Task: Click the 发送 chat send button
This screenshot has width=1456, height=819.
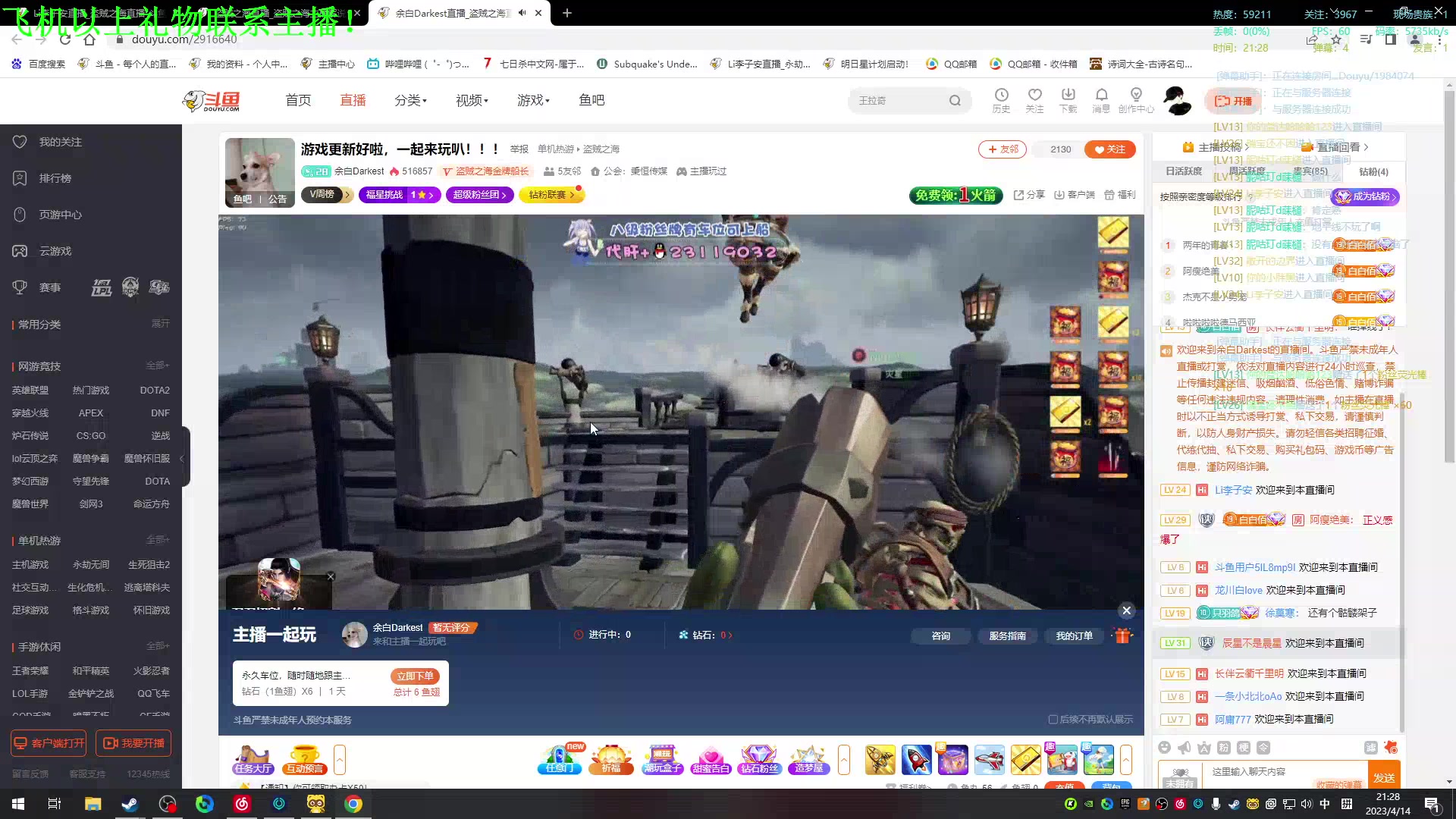Action: point(1384,777)
